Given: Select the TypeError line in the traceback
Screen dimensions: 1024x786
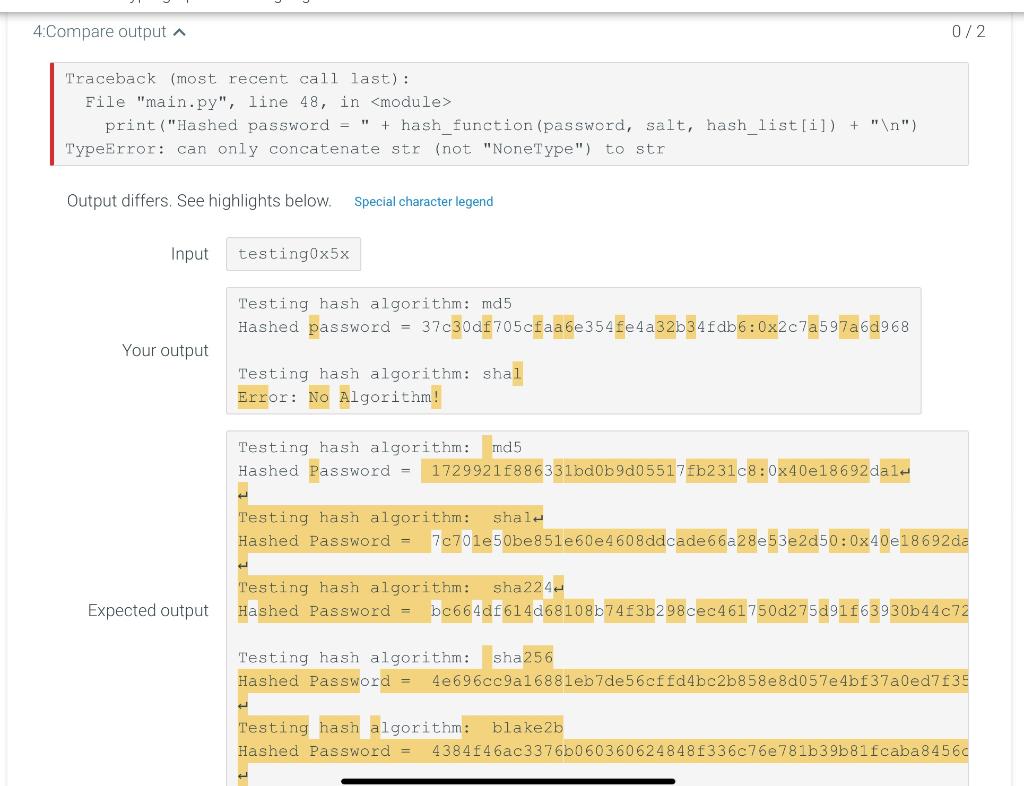Looking at the screenshot, I should pyautogui.click(x=365, y=148).
